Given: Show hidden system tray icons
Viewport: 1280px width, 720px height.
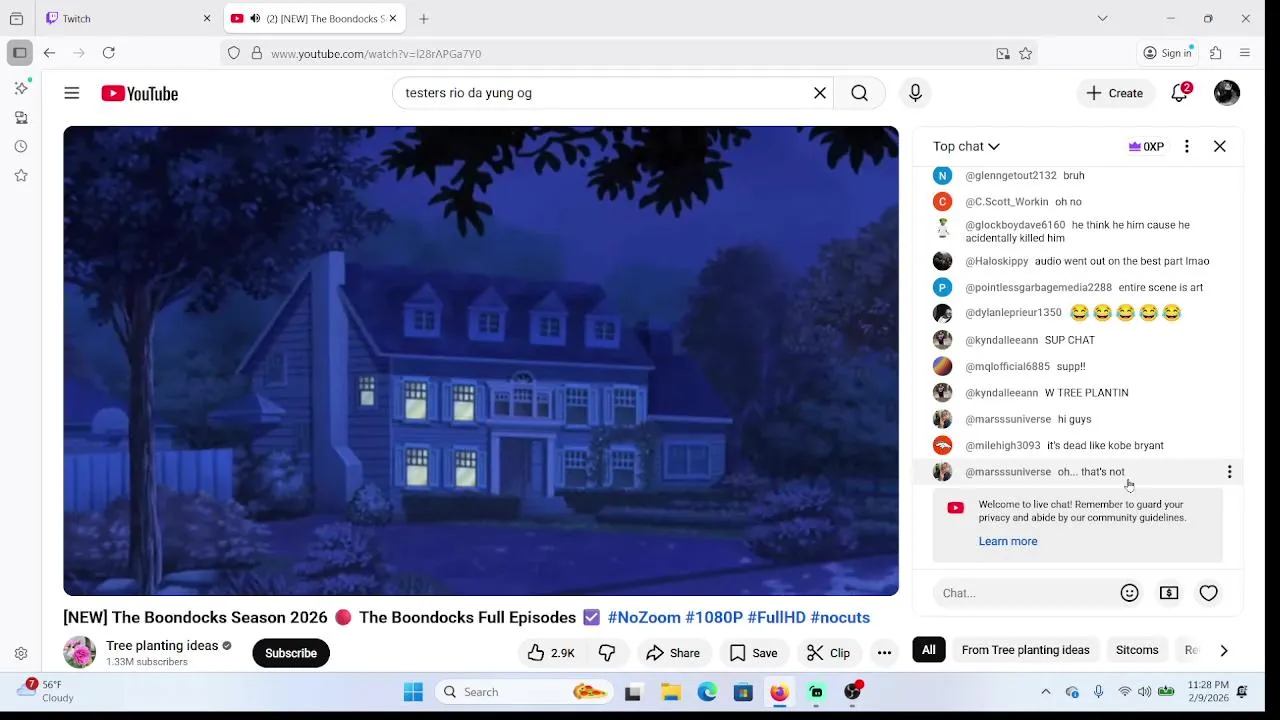Looking at the screenshot, I should (1046, 692).
